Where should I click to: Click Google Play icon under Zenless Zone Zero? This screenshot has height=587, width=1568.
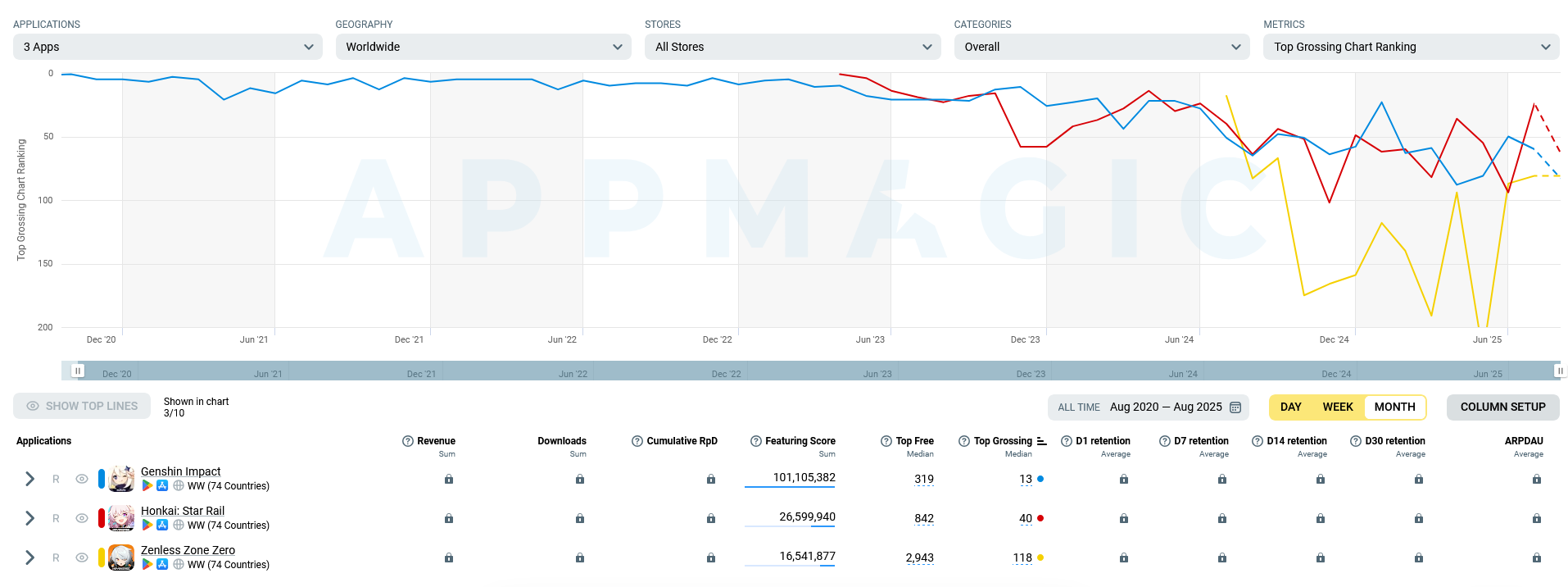tap(147, 565)
